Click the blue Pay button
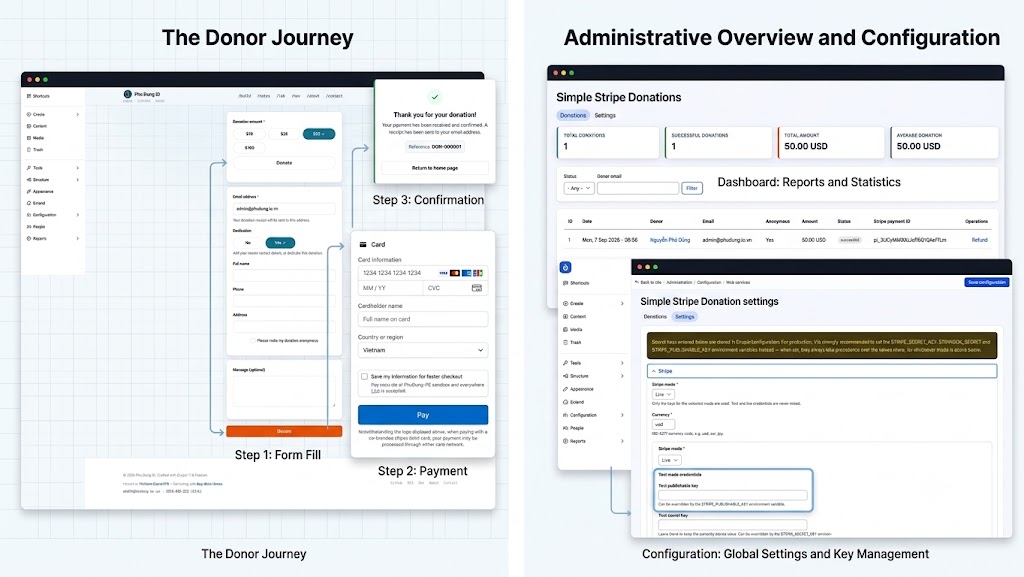Viewport: 1024px width, 577px height. tap(423, 415)
